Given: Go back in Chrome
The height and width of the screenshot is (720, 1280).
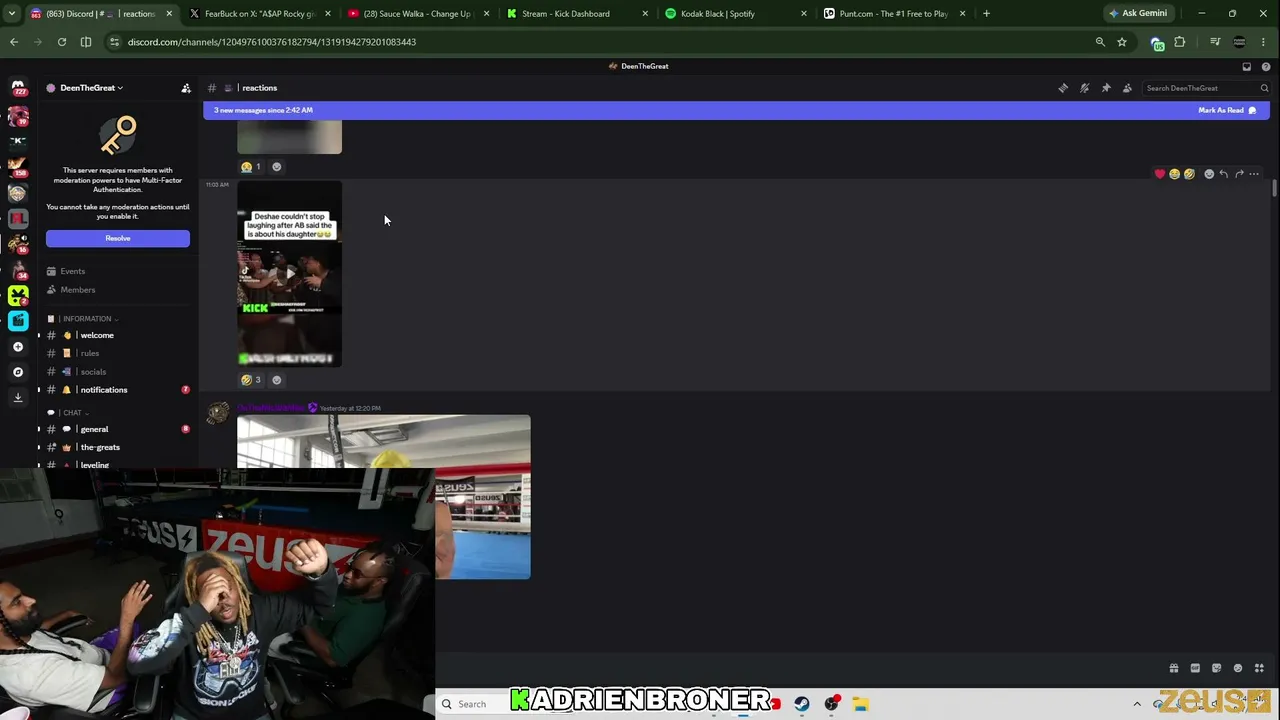Looking at the screenshot, I should pyautogui.click(x=14, y=42).
